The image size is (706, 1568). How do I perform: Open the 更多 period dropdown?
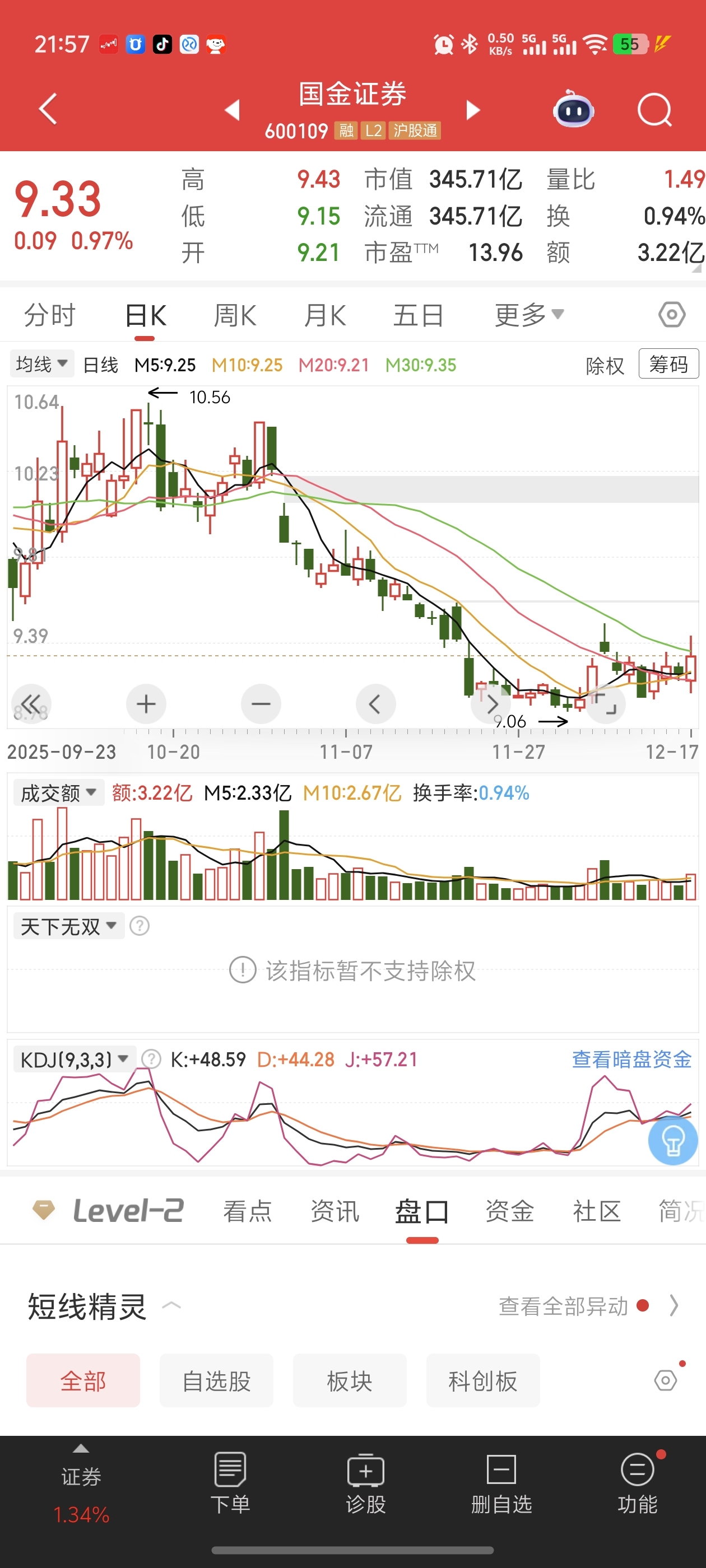(529, 315)
